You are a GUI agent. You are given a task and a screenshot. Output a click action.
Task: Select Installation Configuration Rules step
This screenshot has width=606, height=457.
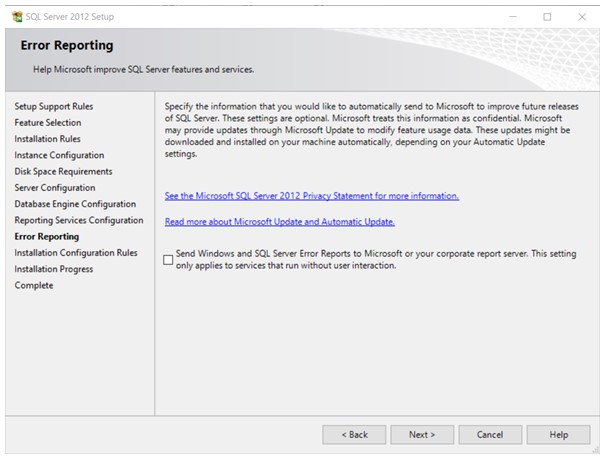point(76,252)
